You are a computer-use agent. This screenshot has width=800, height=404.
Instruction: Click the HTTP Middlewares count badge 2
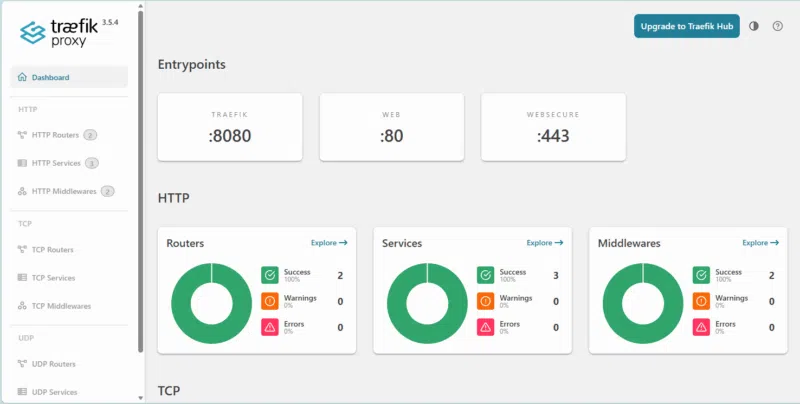107,191
